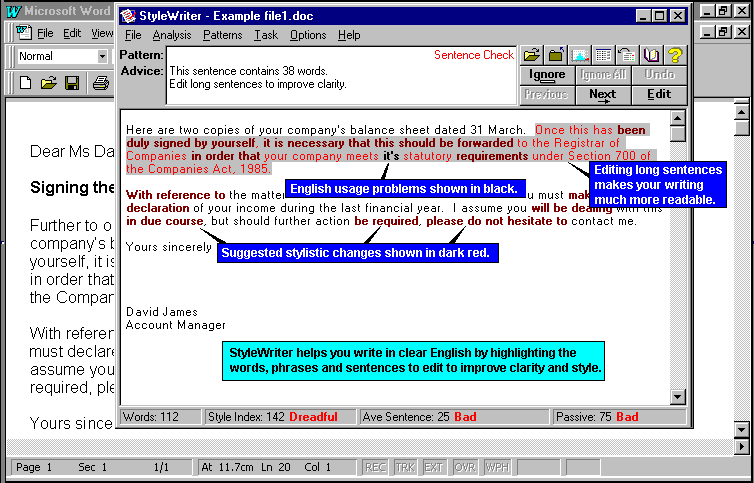
Task: Open the Patterns menu
Action: [222, 35]
